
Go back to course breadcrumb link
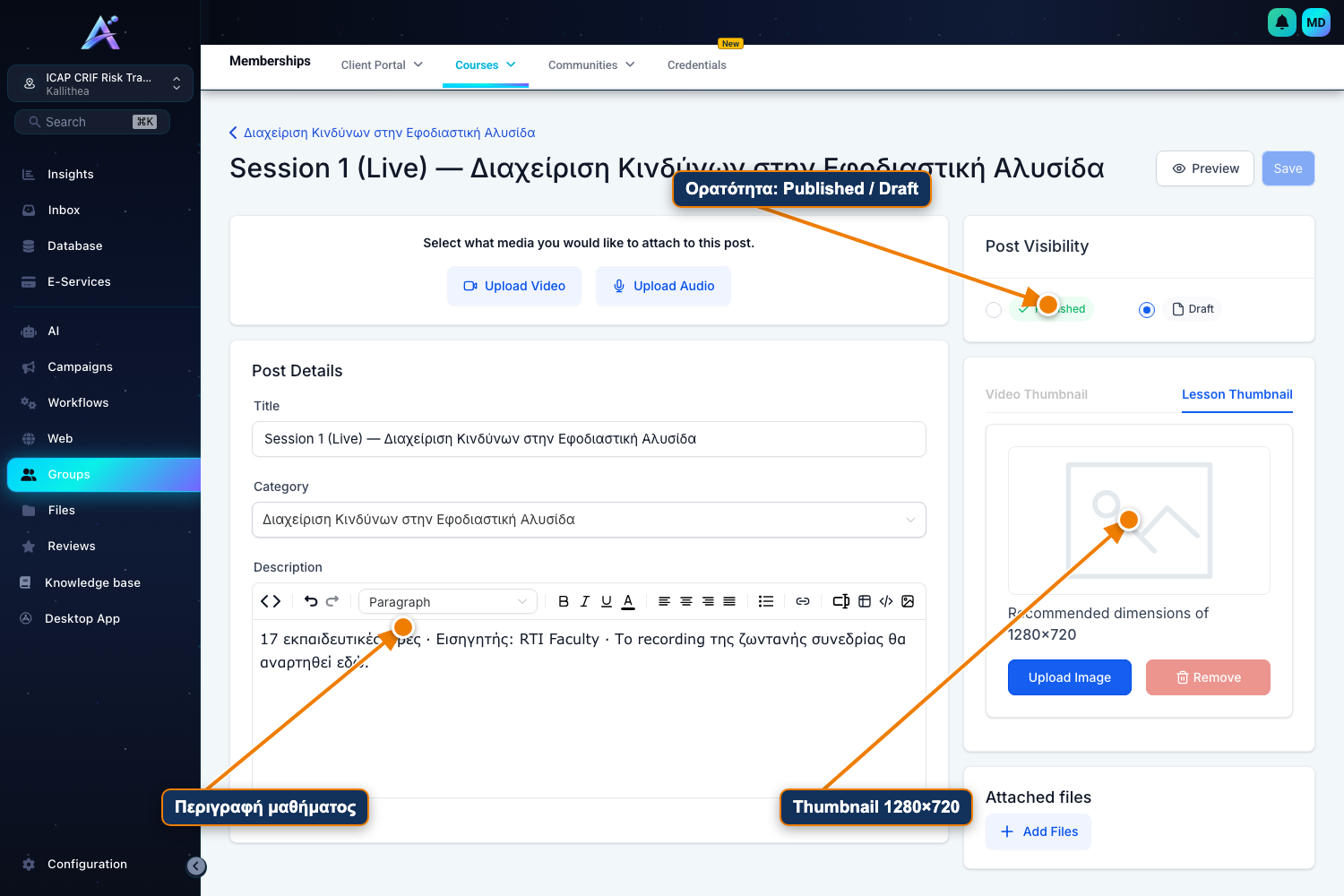(383, 133)
